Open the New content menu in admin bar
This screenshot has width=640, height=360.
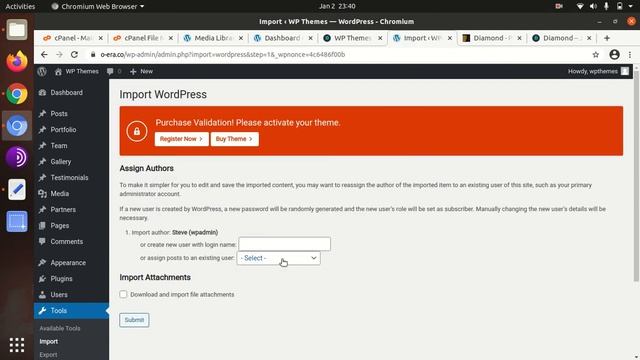tap(141, 71)
